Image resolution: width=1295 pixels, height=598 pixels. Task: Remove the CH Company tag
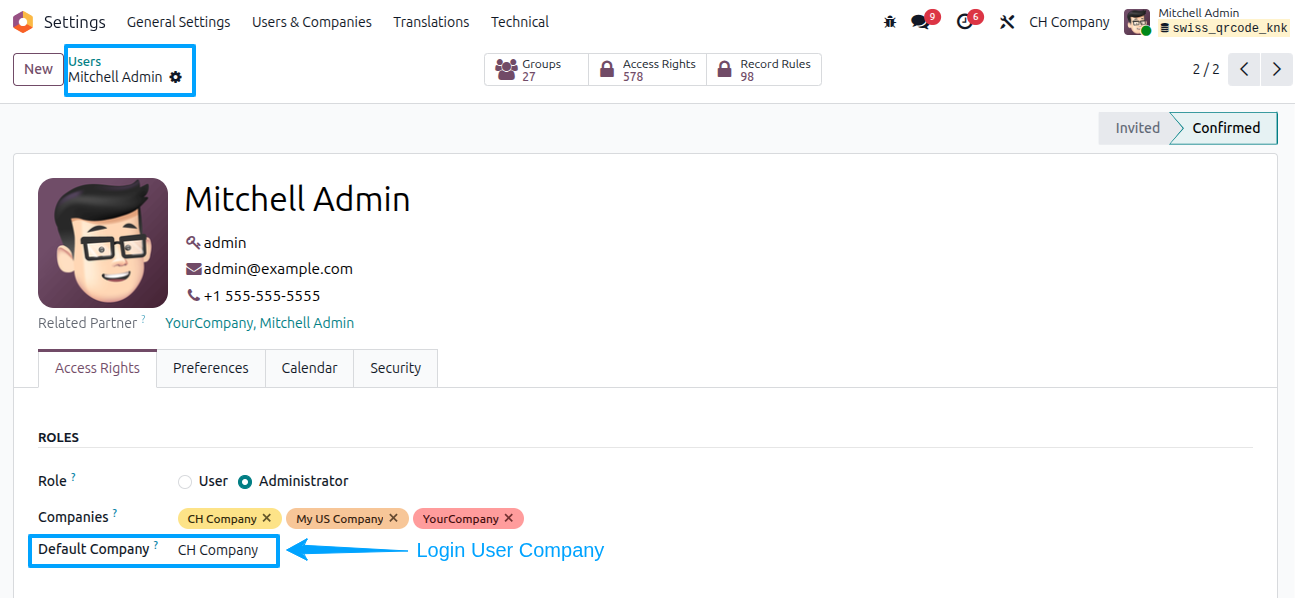pyautogui.click(x=267, y=518)
